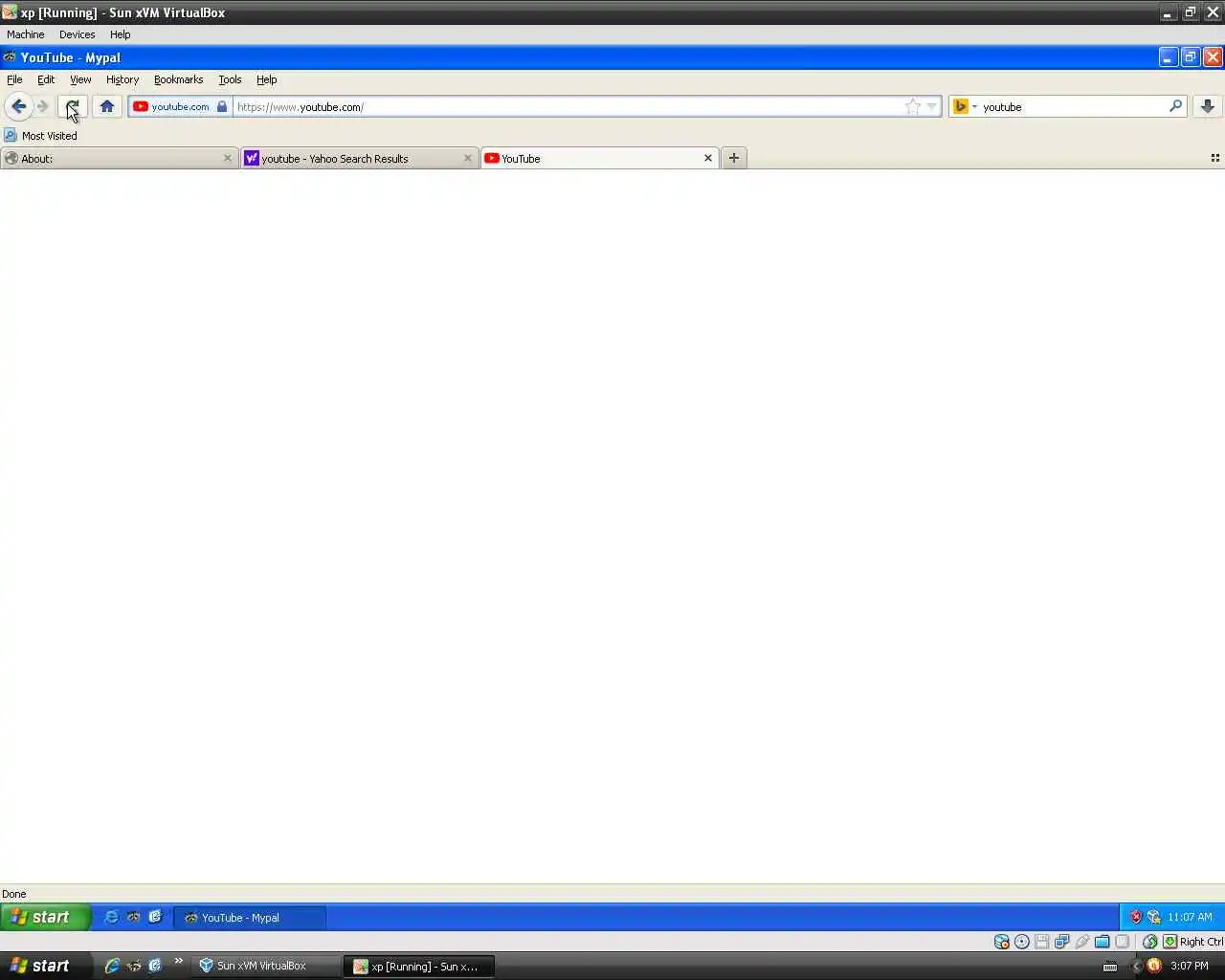1225x980 pixels.
Task: Open the History menu
Action: pyautogui.click(x=122, y=79)
